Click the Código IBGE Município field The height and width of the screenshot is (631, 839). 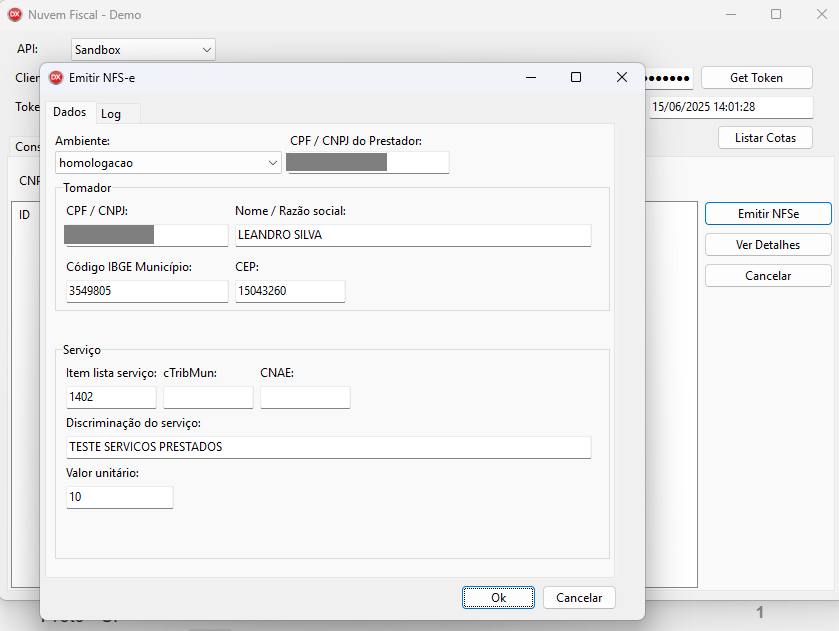click(146, 291)
